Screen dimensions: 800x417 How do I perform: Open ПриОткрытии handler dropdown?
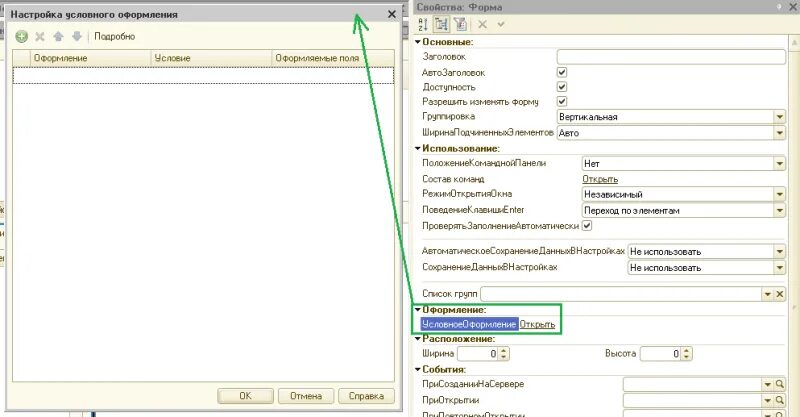point(768,400)
